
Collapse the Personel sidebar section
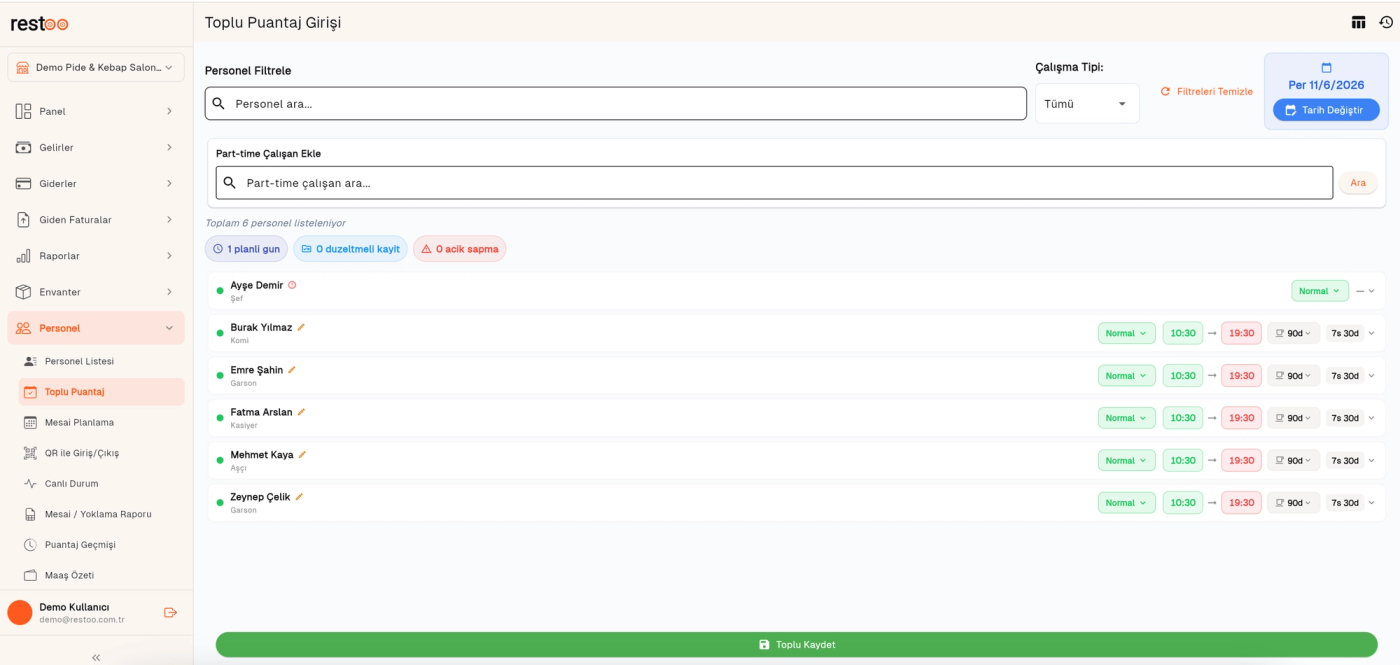coord(96,328)
